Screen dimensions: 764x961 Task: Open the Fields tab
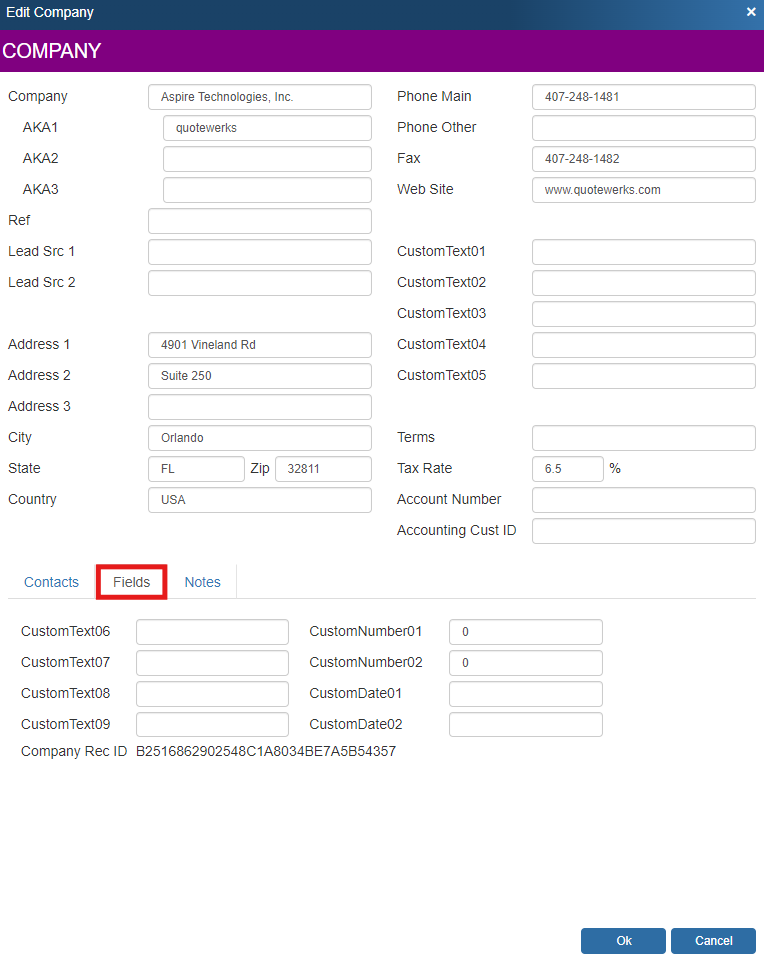point(131,582)
